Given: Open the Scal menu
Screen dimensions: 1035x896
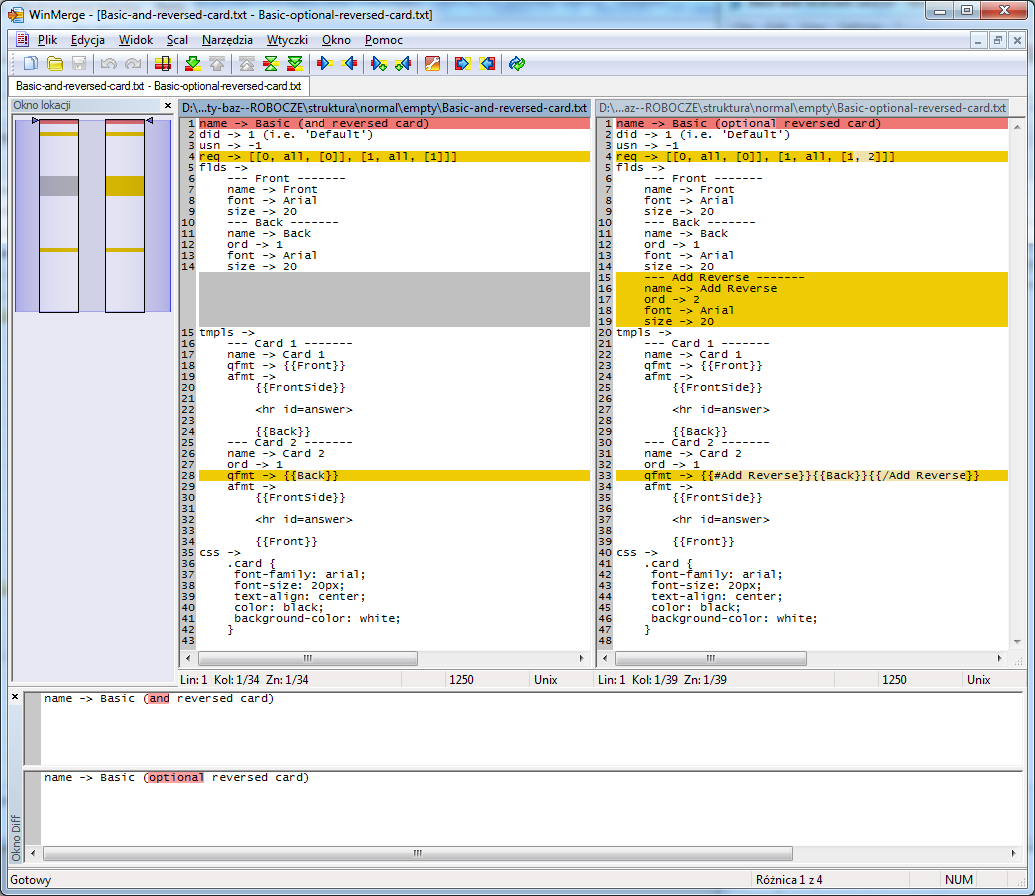Looking at the screenshot, I should [x=177, y=40].
